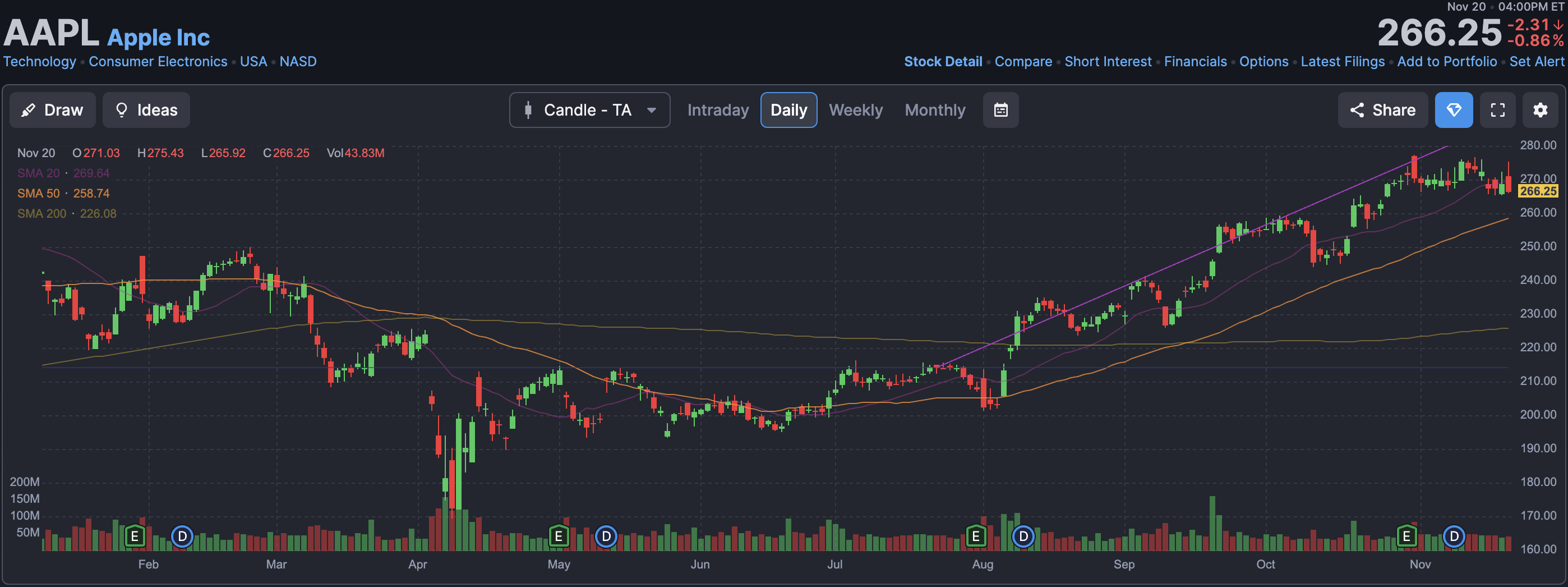
Task: Click Add to Portfolio
Action: [x=1447, y=62]
